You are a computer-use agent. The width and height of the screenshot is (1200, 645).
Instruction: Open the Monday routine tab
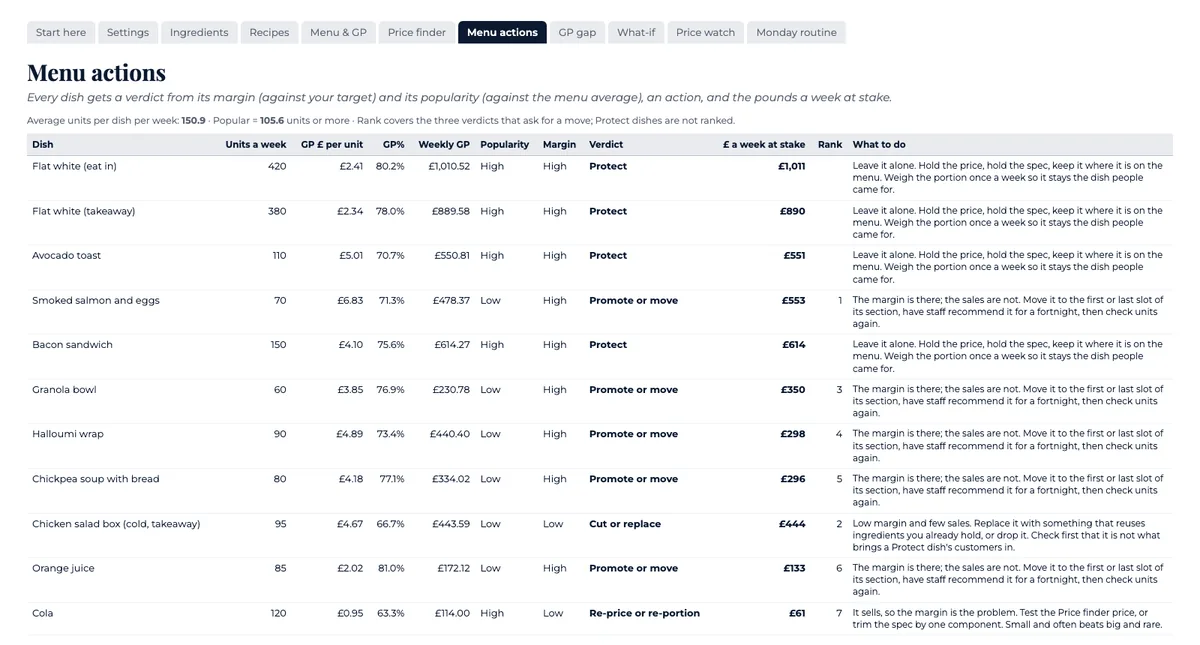coord(796,32)
